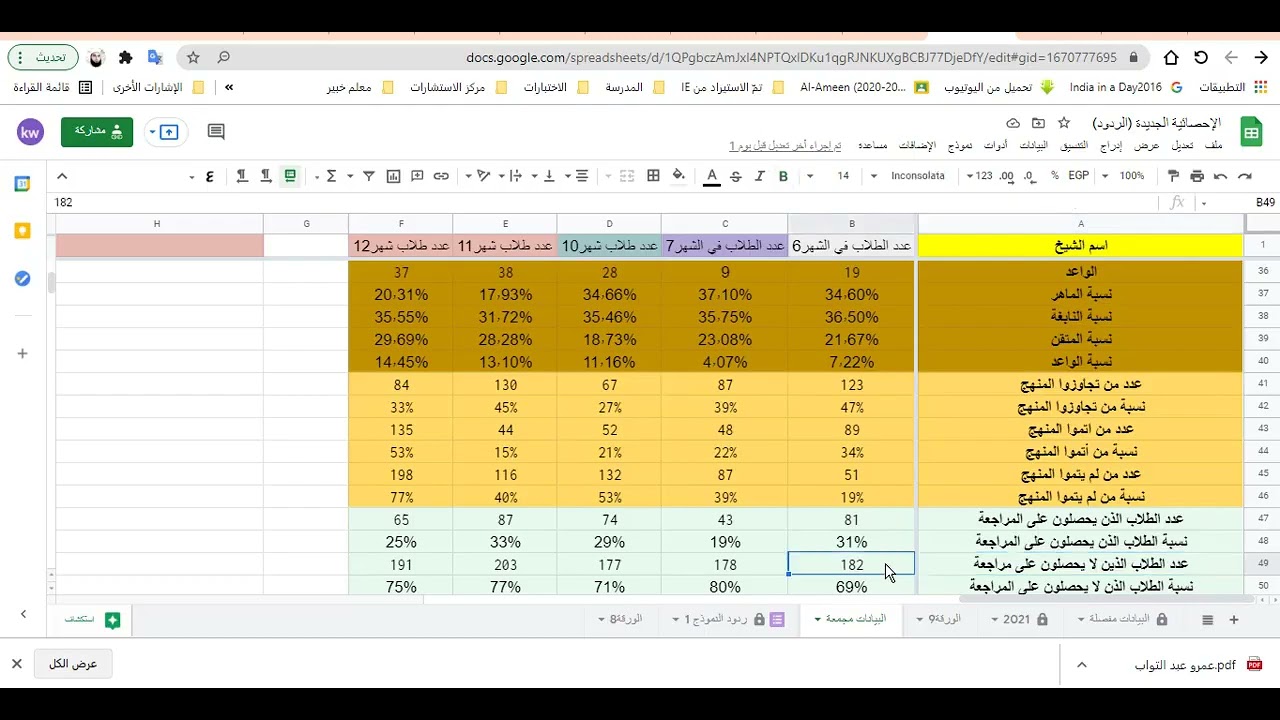
Task: Switch to the البيانات مفصلة sheet tab
Action: click(x=1123, y=619)
